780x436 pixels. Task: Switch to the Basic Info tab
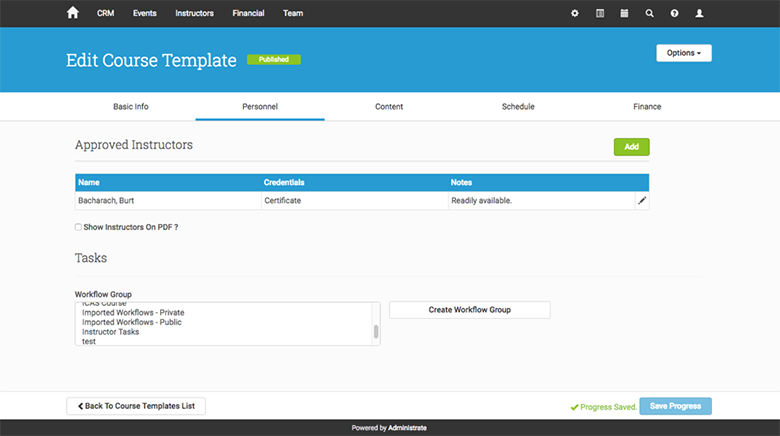click(131, 107)
